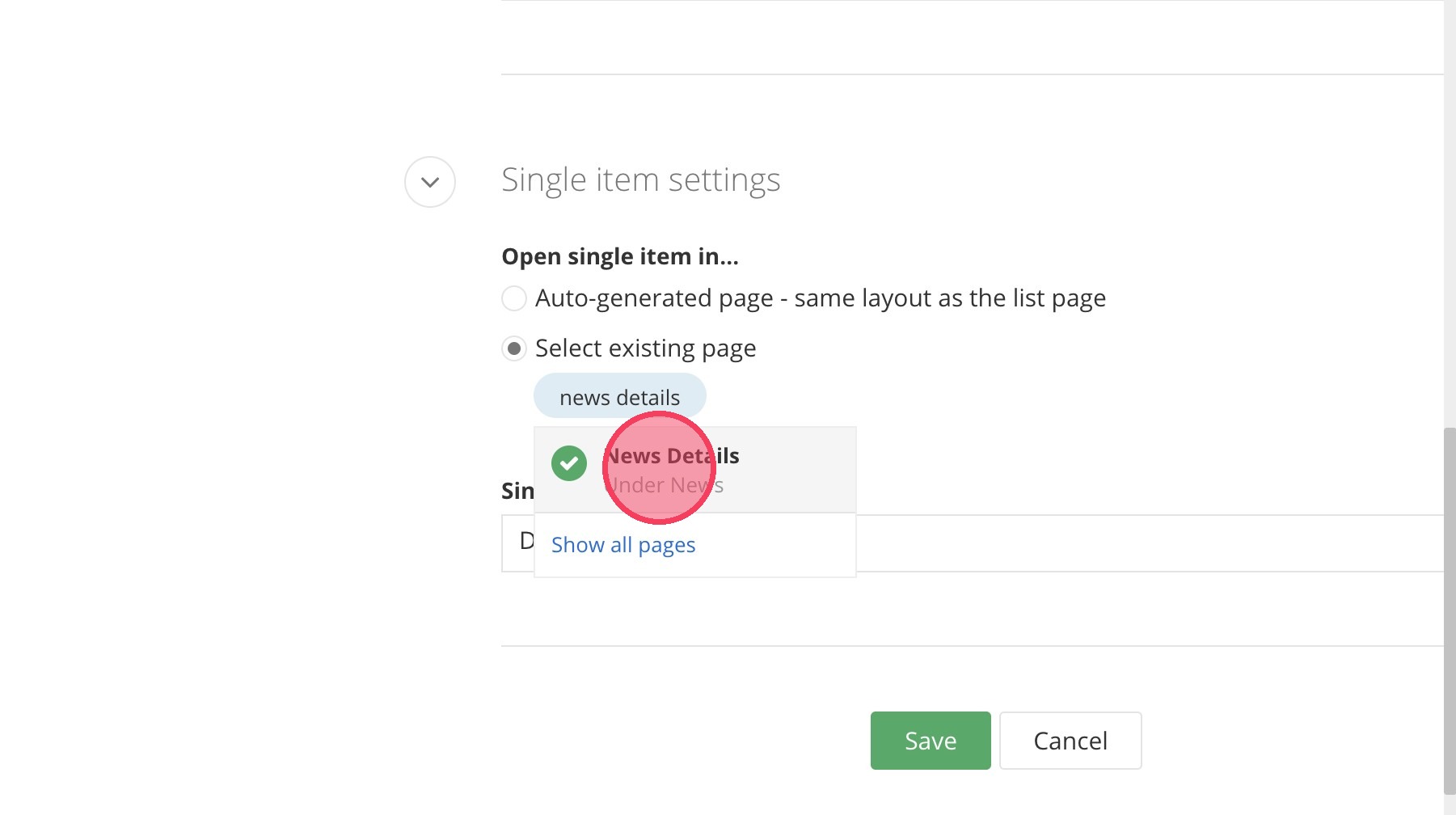Collapse the Single item settings chevron
The image size is (1456, 815).
tap(430, 182)
